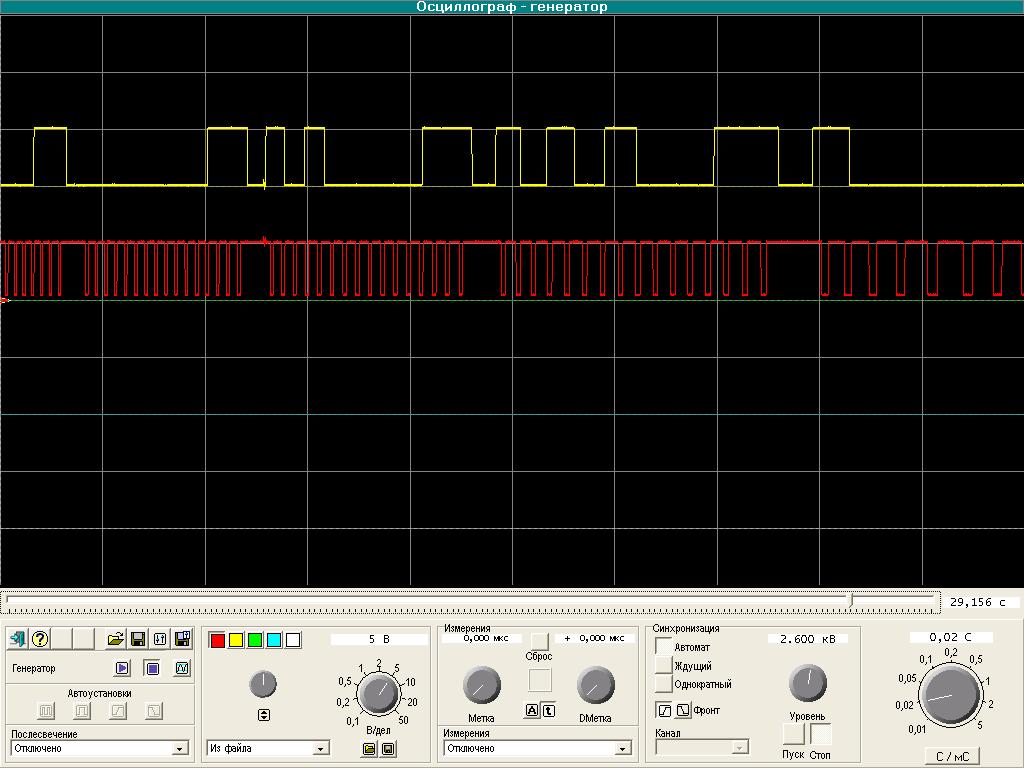Click the t measurement mode icon
Screen dimensions: 1024x768
549,711
